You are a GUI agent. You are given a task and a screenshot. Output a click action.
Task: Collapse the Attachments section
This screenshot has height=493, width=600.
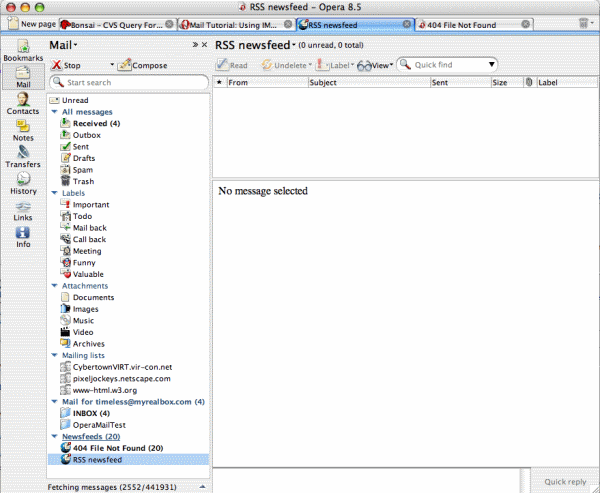[x=54, y=286]
